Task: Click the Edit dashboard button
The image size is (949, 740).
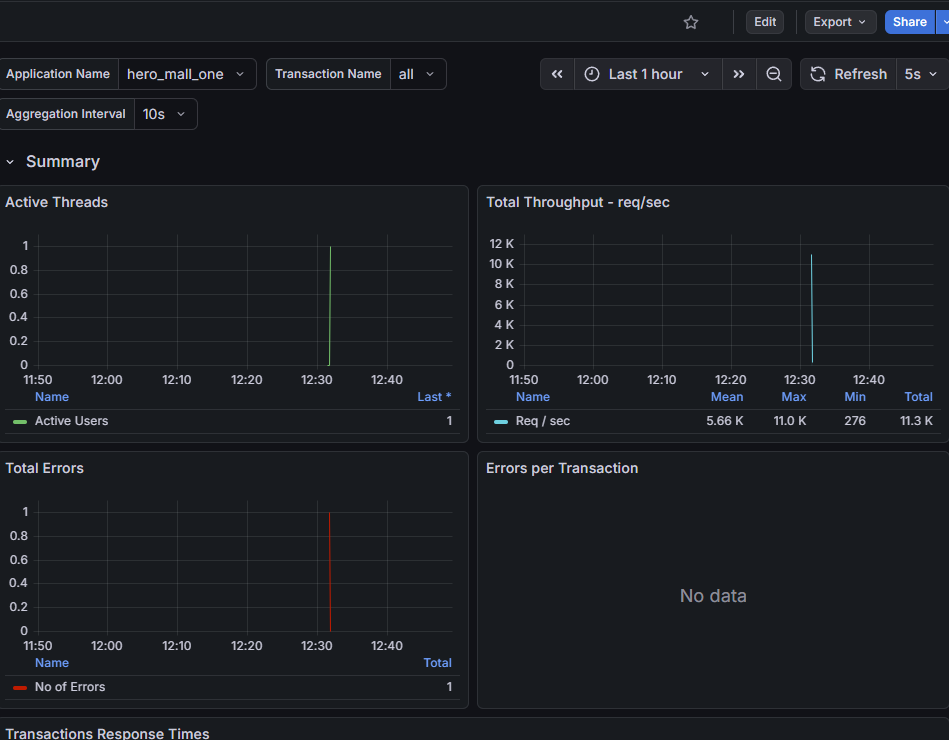Action: (765, 22)
